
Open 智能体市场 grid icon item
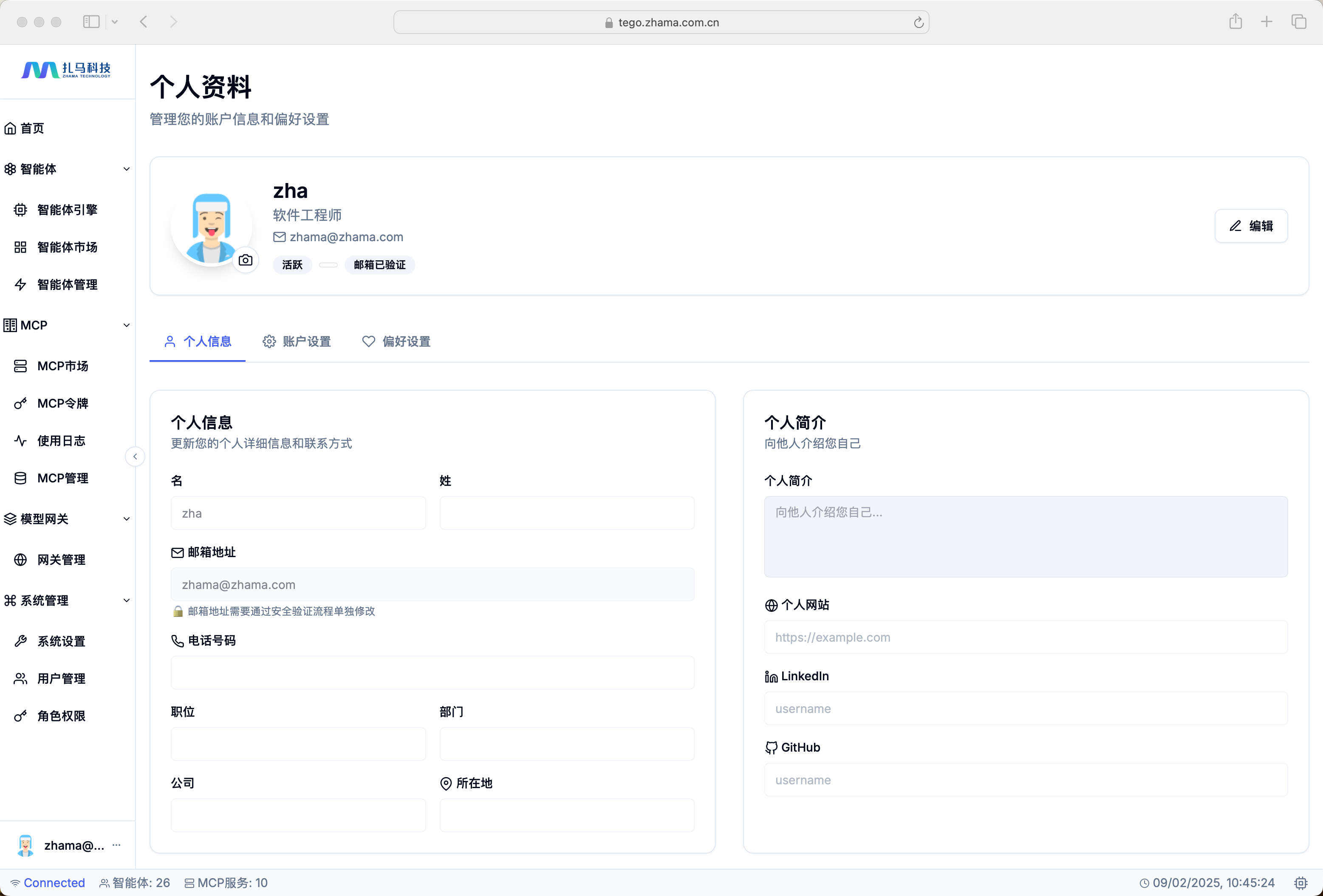click(67, 247)
